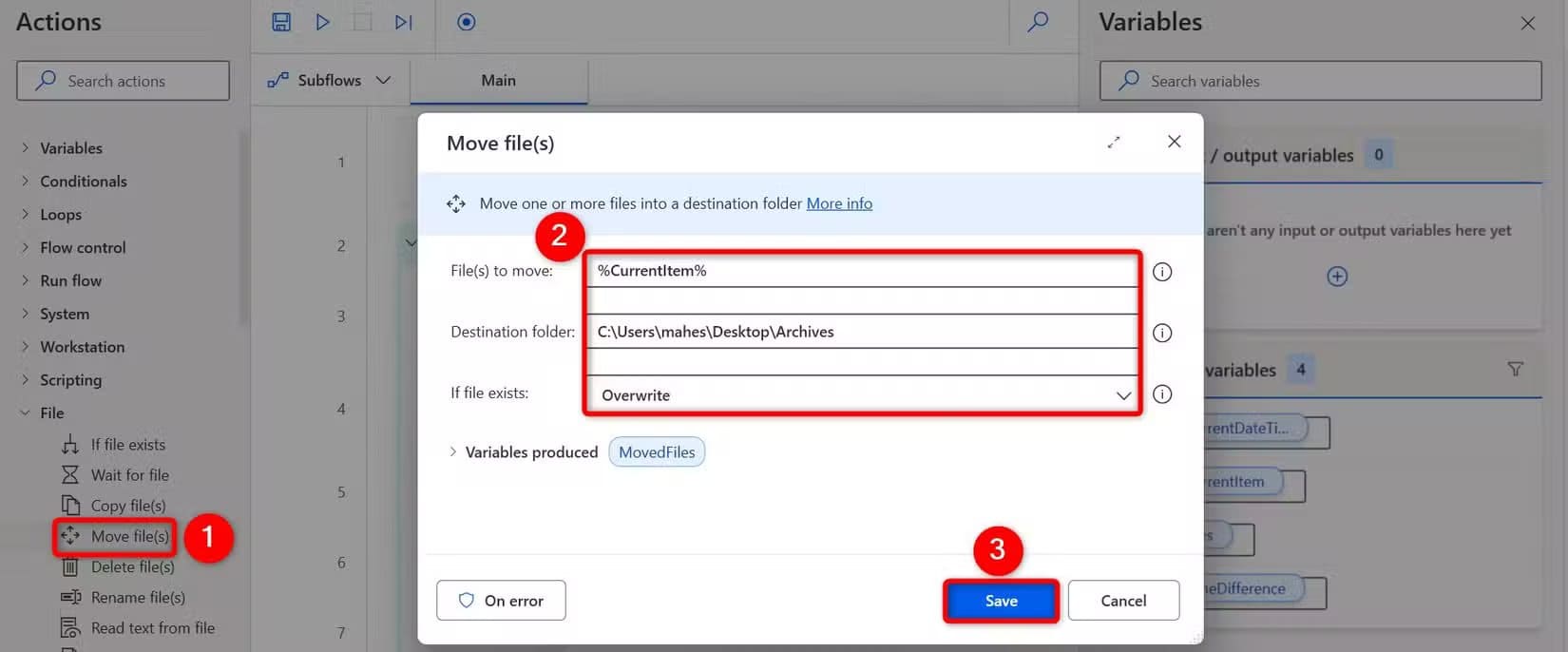The image size is (1568, 652).
Task: Click the Stop flow square icon
Action: pos(362,22)
